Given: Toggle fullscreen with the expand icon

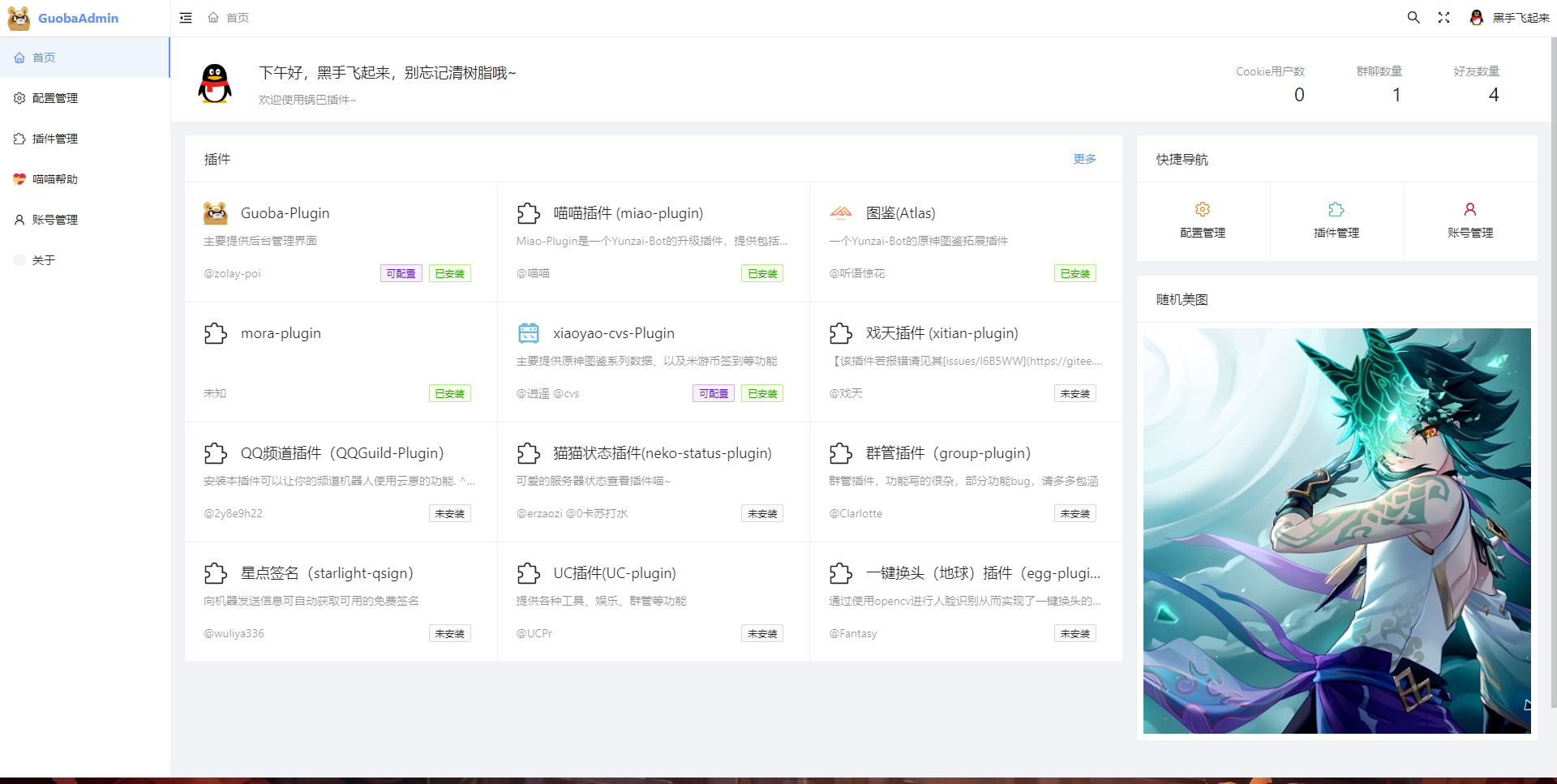Looking at the screenshot, I should tap(1443, 18).
